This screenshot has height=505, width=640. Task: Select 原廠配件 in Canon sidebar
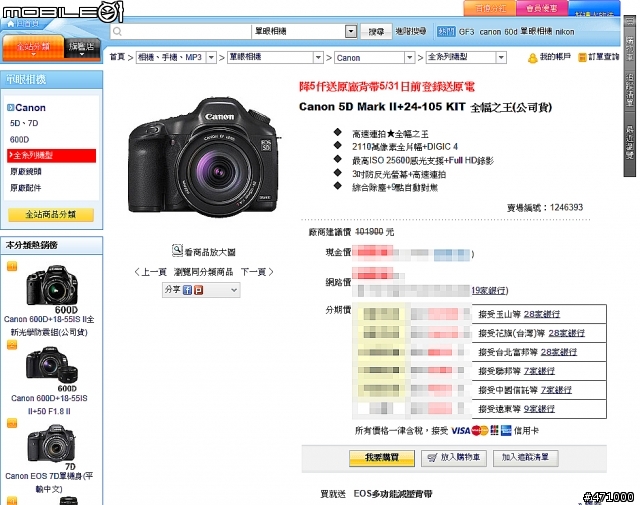[26, 188]
